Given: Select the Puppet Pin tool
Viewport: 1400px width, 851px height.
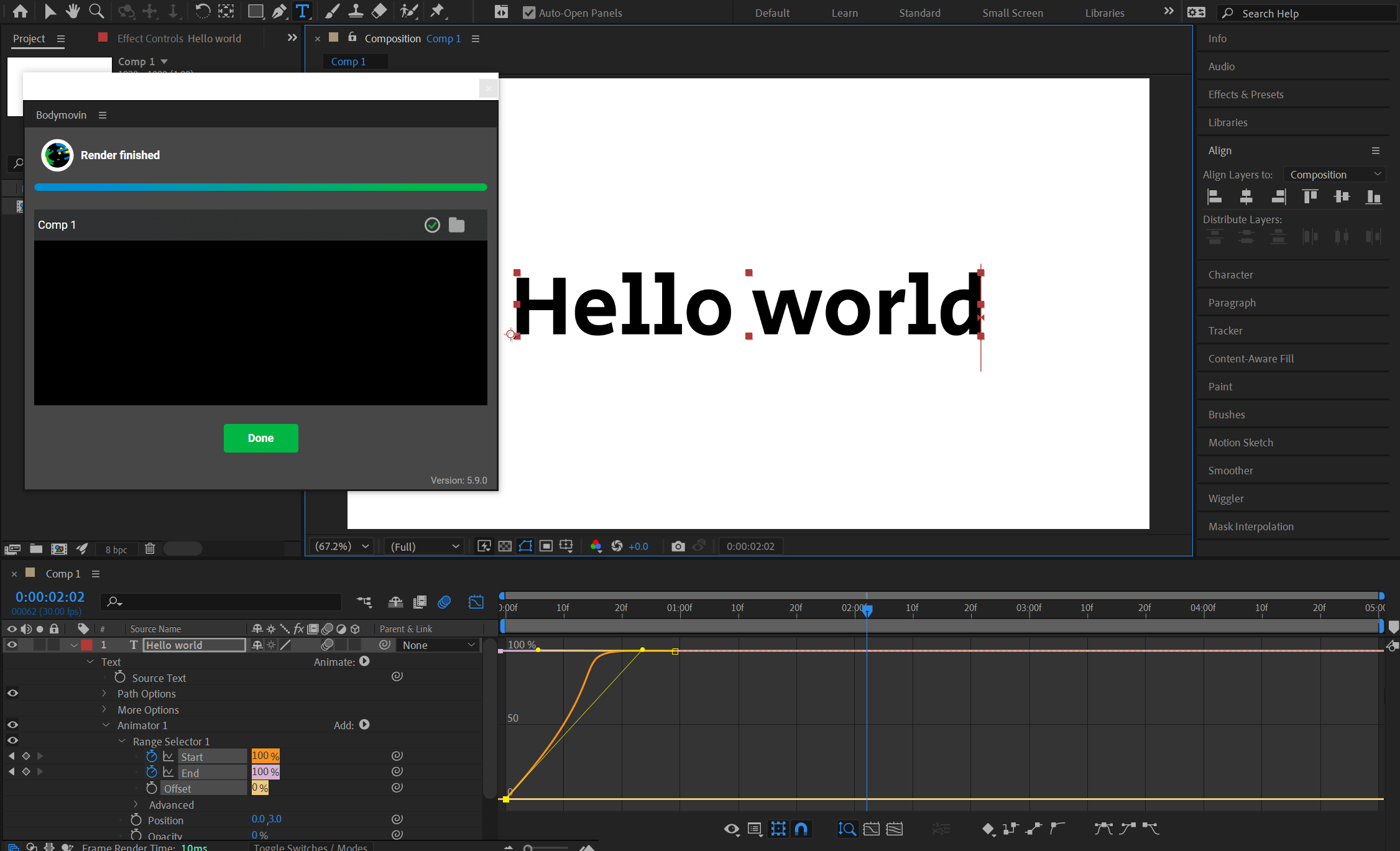Looking at the screenshot, I should (438, 11).
